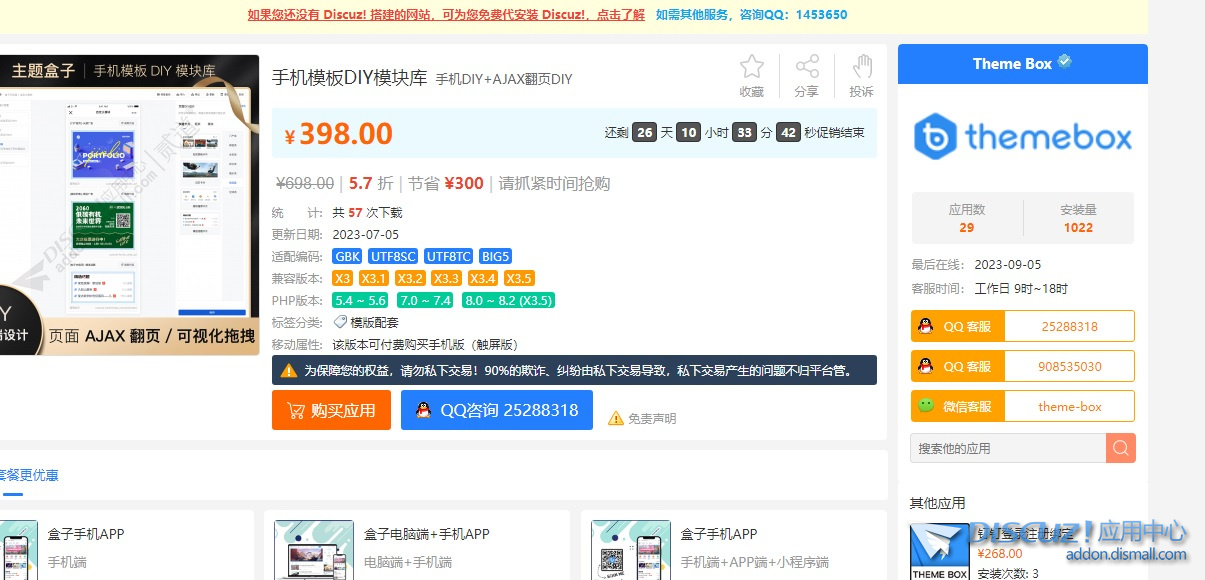This screenshot has height=580, width=1205.
Task: Select the BIG5 encoding tag
Action: [x=496, y=256]
